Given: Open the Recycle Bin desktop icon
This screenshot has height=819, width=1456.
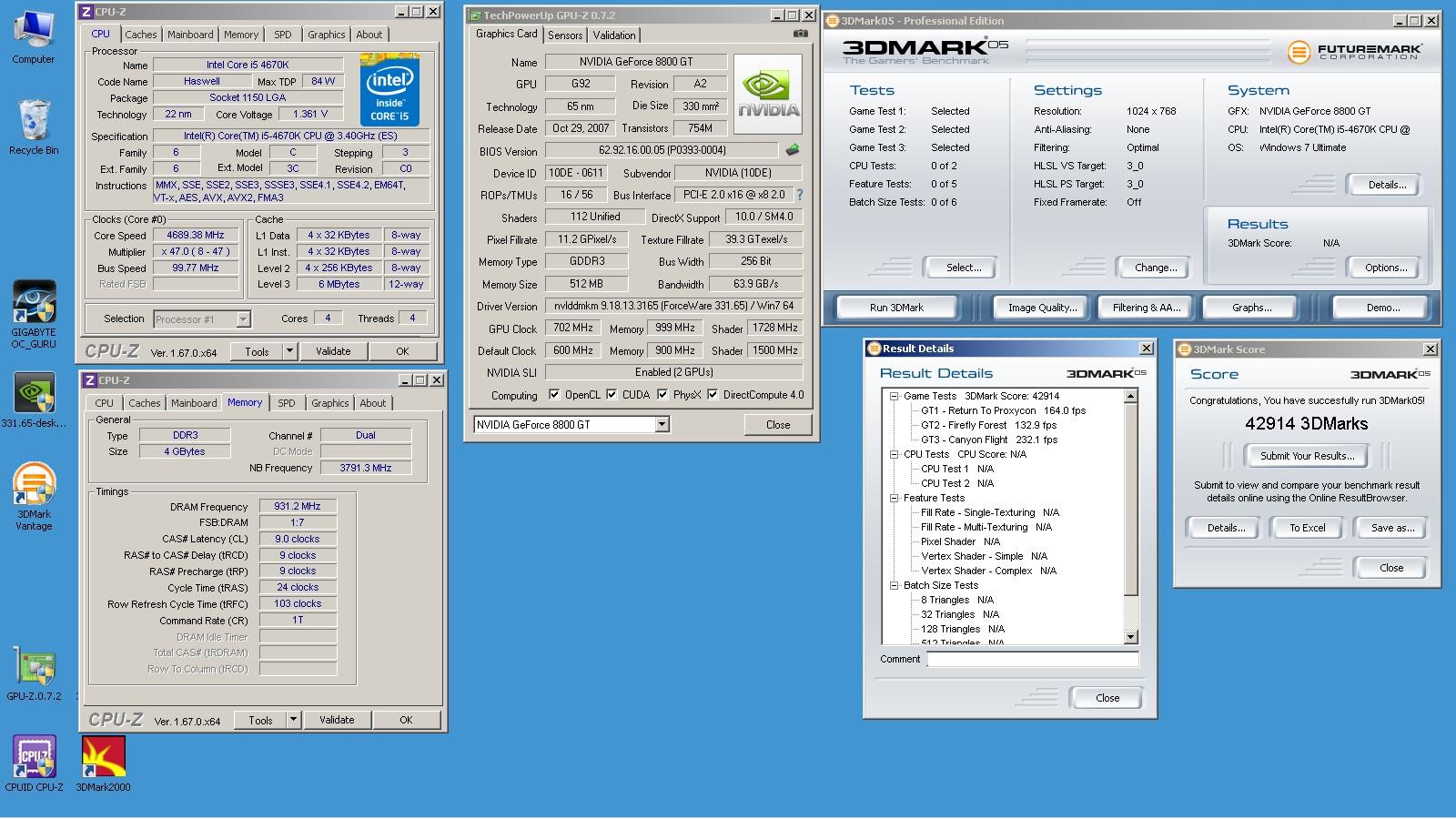Looking at the screenshot, I should click(34, 127).
